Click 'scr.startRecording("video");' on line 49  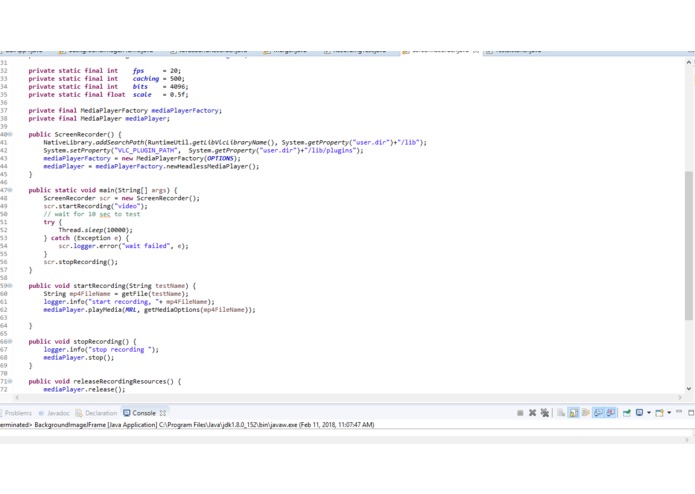(95, 206)
